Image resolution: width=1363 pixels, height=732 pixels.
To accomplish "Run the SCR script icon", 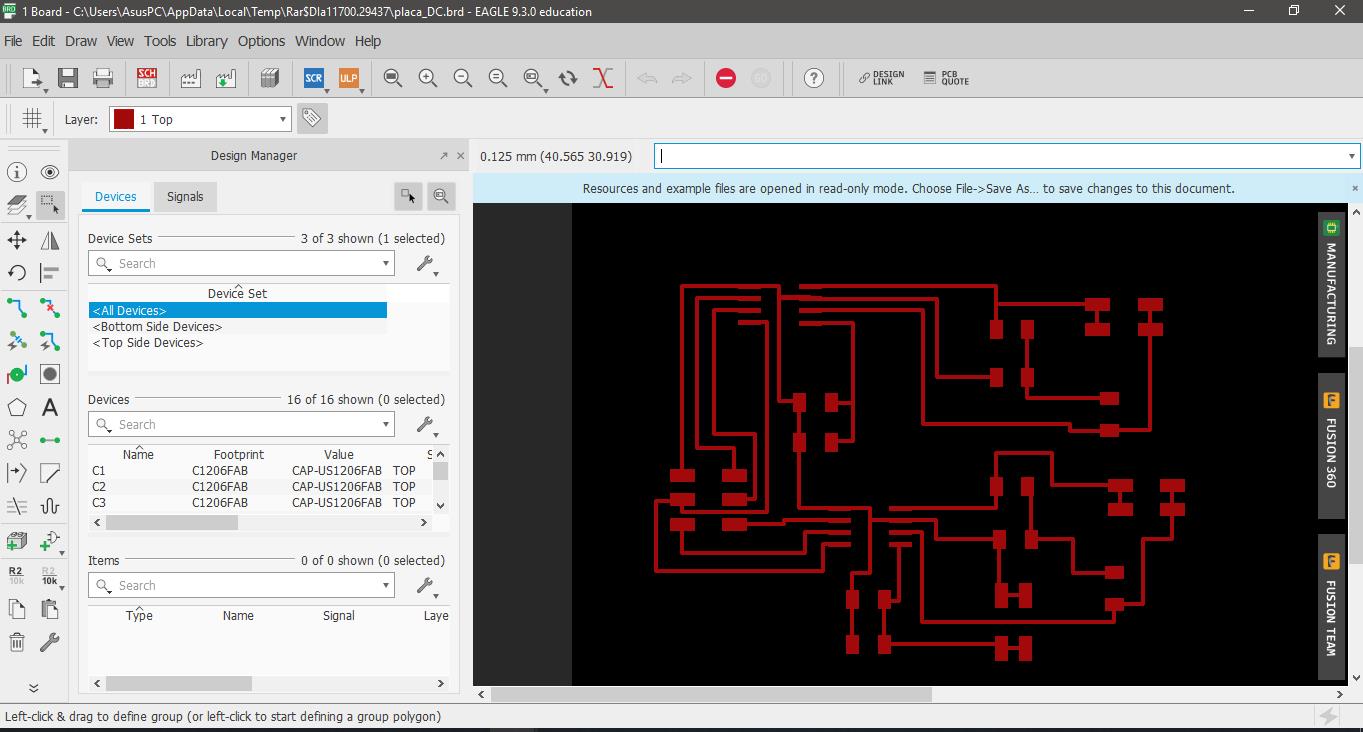I will [x=314, y=78].
